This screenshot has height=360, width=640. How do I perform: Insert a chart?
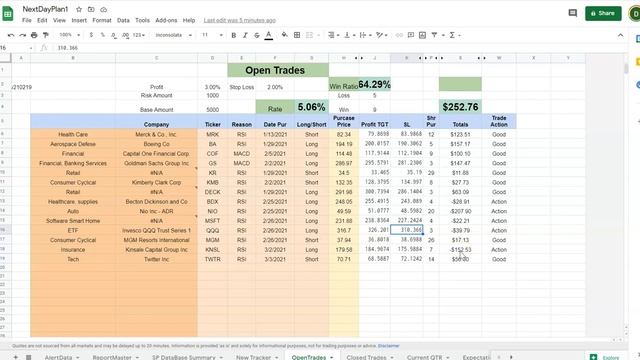[422, 36]
